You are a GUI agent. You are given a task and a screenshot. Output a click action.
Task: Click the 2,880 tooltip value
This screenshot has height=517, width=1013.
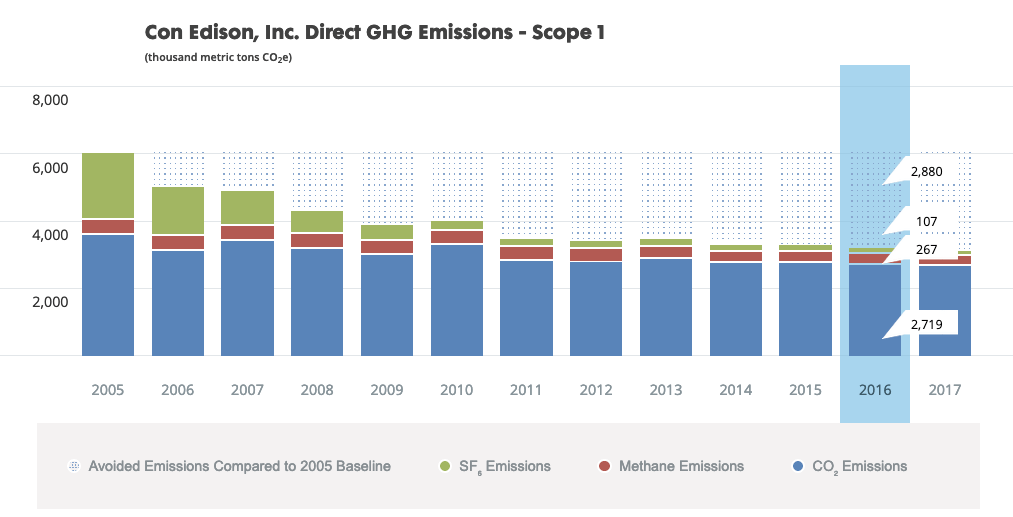[926, 172]
